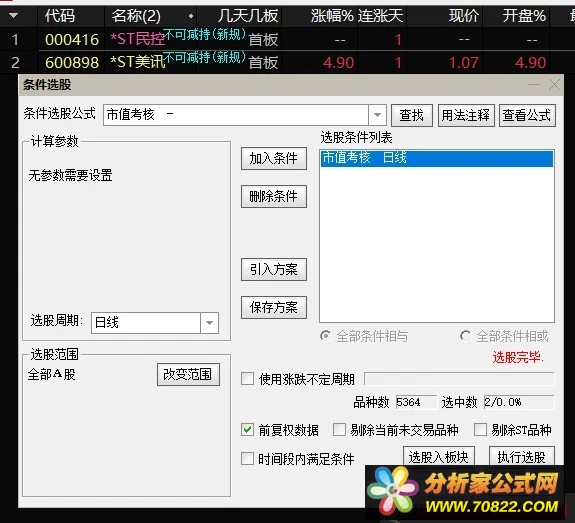Click 现价 value 1.07

464,63
